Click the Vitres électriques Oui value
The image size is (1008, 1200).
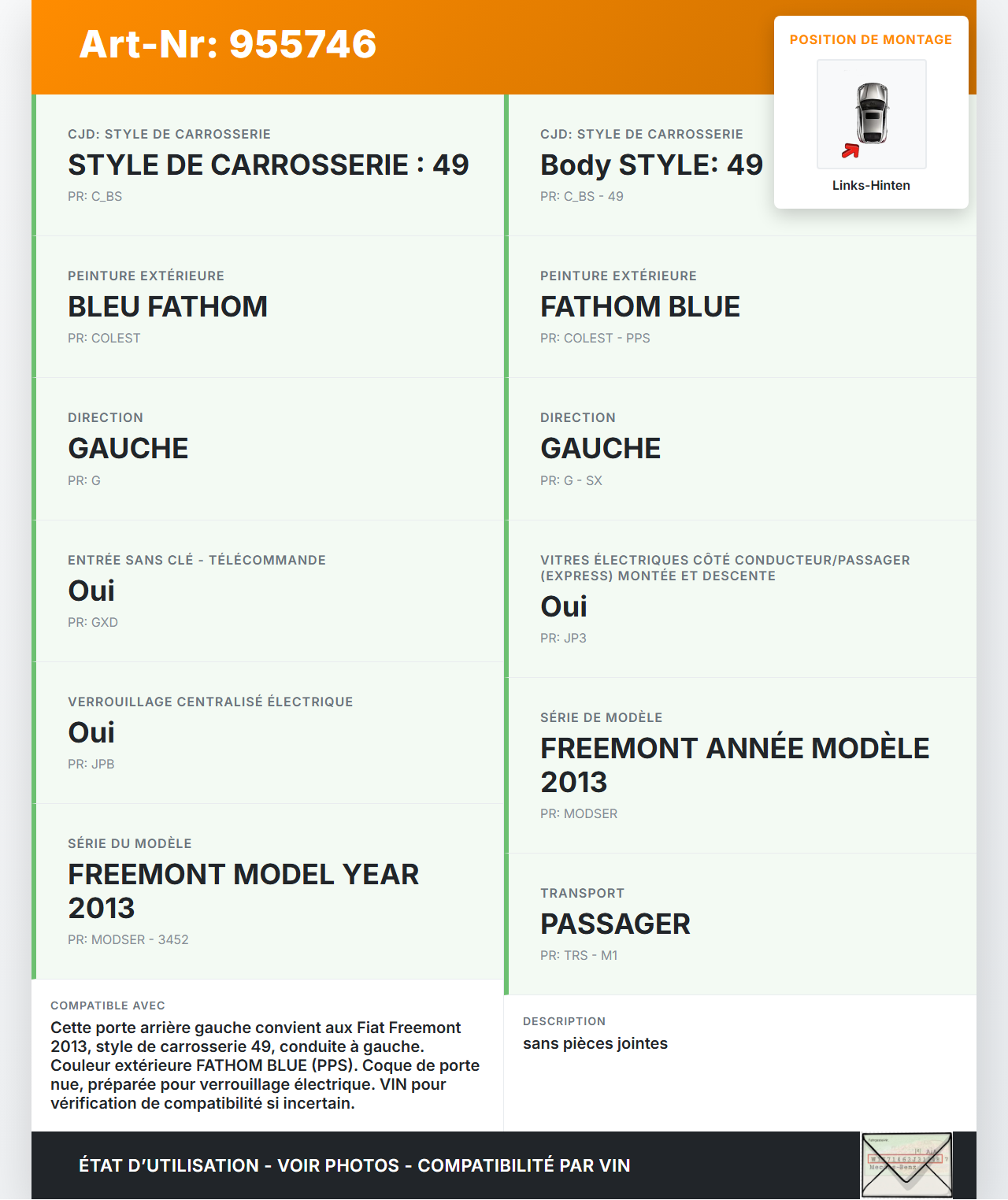[564, 607]
